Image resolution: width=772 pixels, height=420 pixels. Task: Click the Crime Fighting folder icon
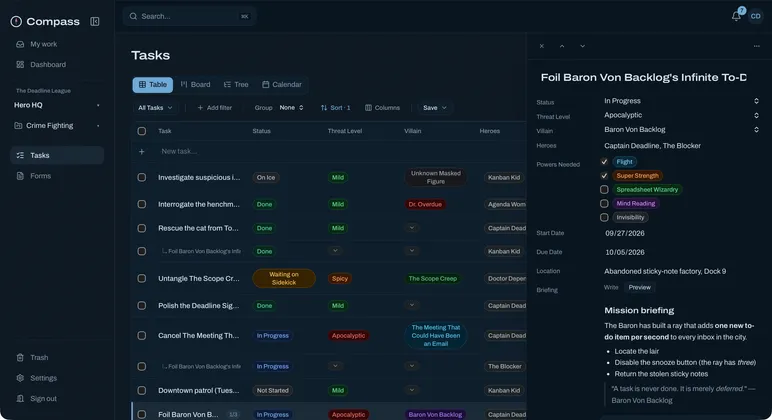[18, 126]
